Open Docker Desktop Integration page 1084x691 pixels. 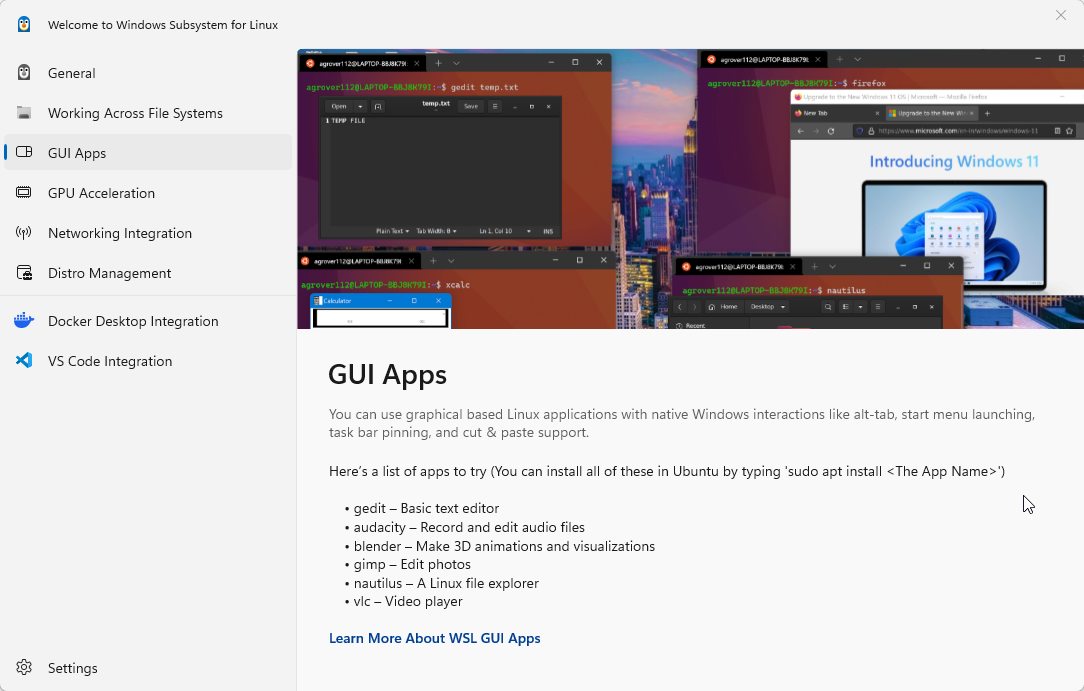coord(133,321)
